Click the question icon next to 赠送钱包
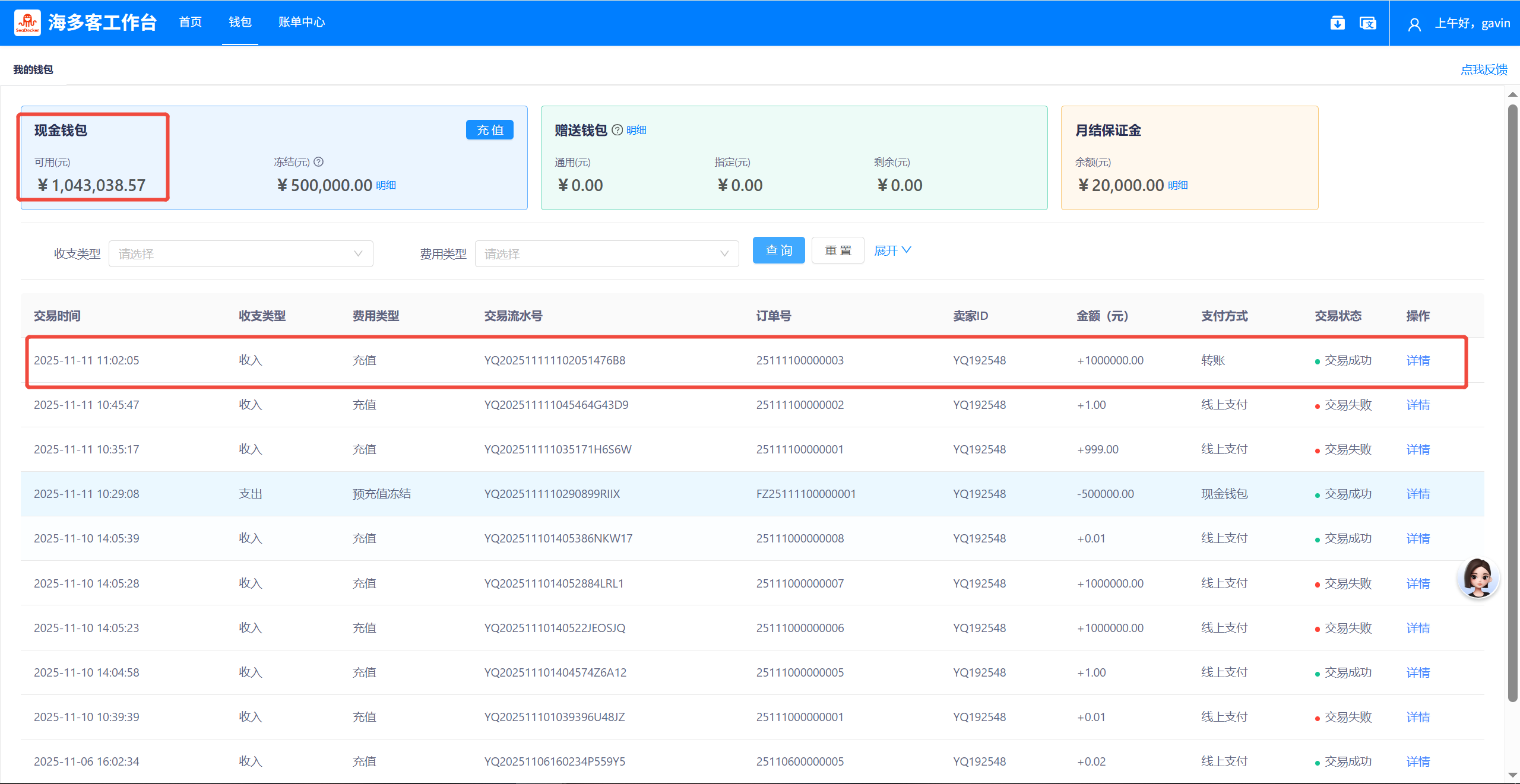 (617, 130)
